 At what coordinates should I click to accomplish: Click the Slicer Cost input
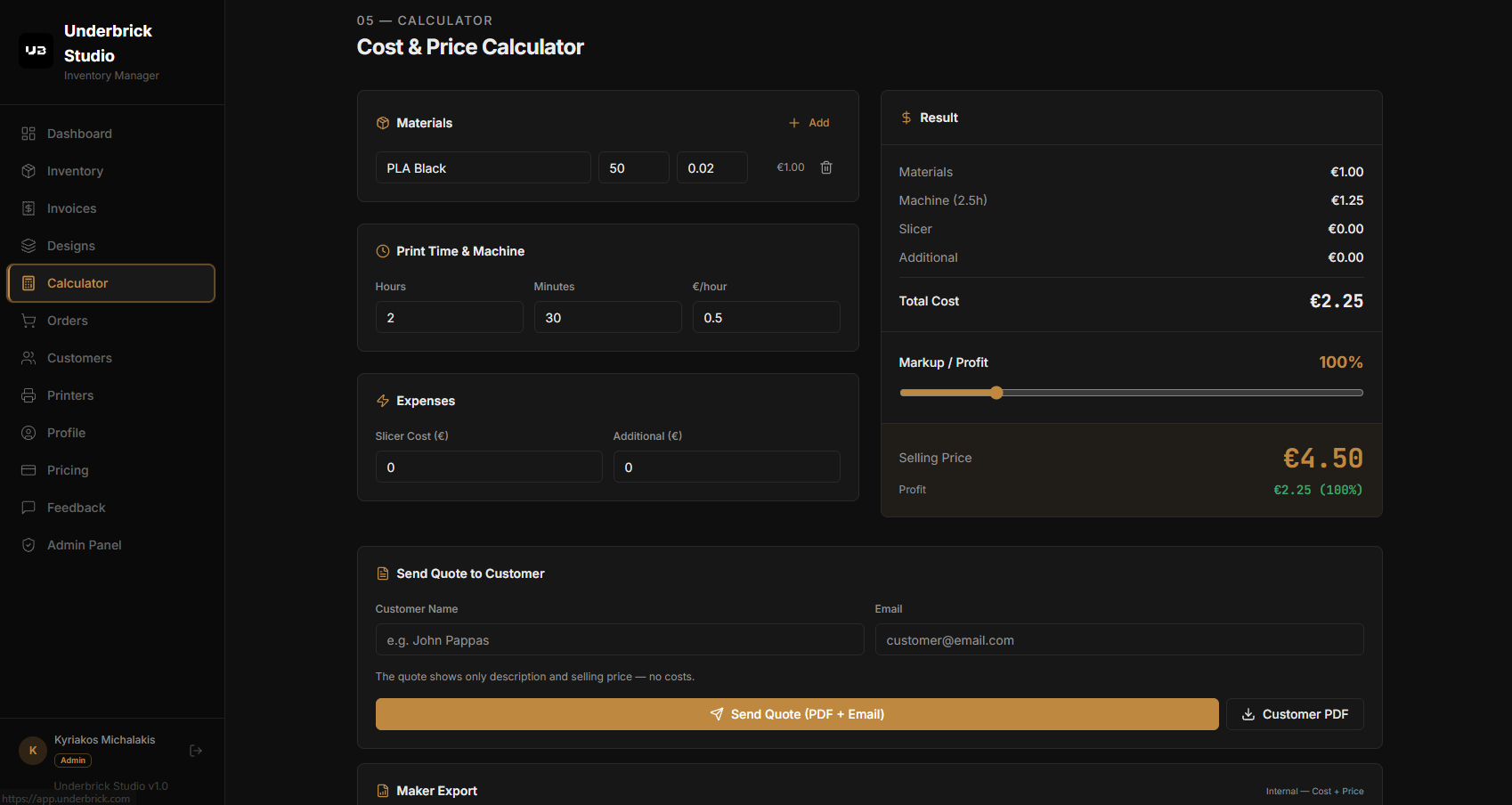pyautogui.click(x=489, y=467)
